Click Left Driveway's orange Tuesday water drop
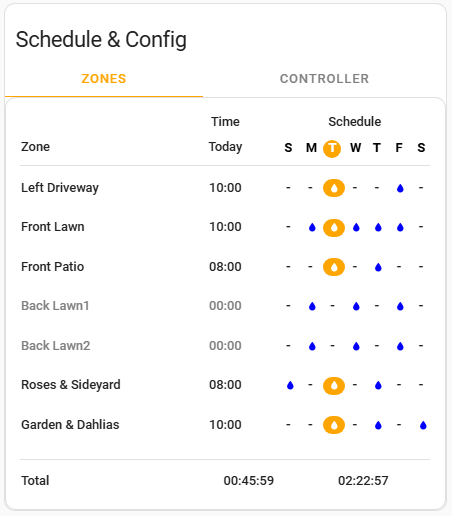The height and width of the screenshot is (516, 452). click(x=334, y=188)
